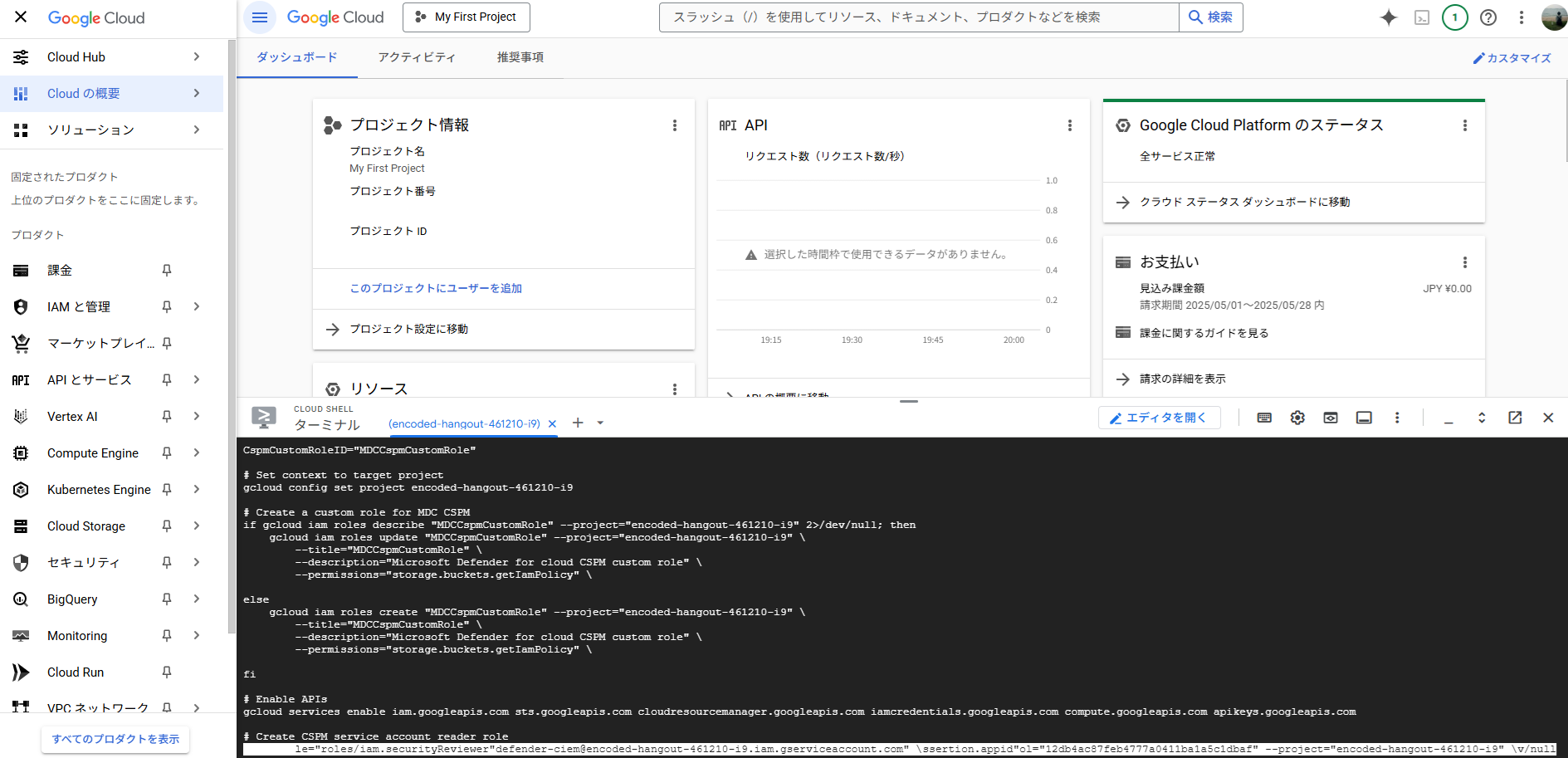Activate Cloud Shell icon in top bar

point(1422,17)
